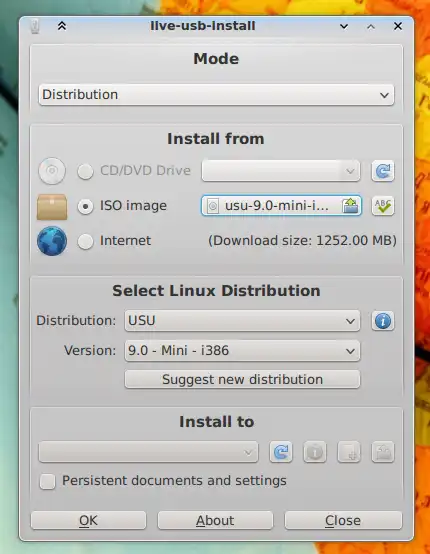
Task: Enable Persistent documents and settings checkbox
Action: [x=48, y=481]
